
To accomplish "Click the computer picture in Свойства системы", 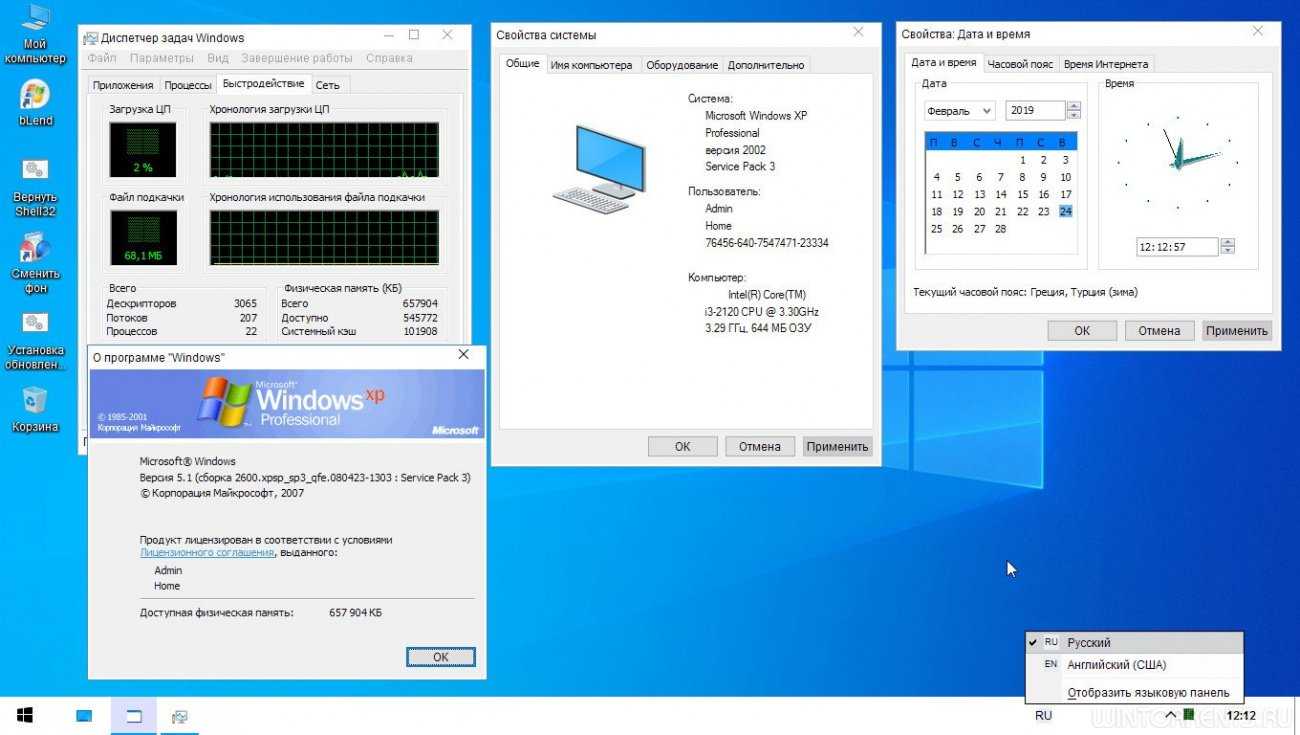I will 599,167.
